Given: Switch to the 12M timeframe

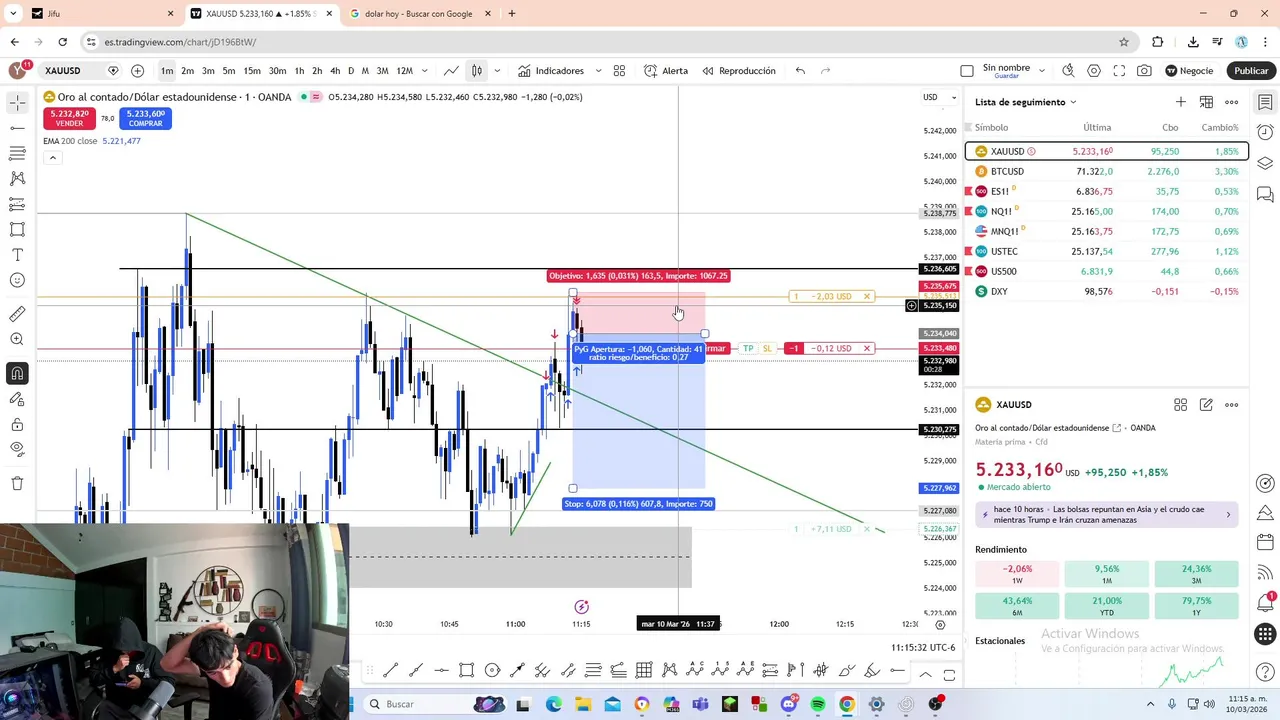Looking at the screenshot, I should pos(404,71).
